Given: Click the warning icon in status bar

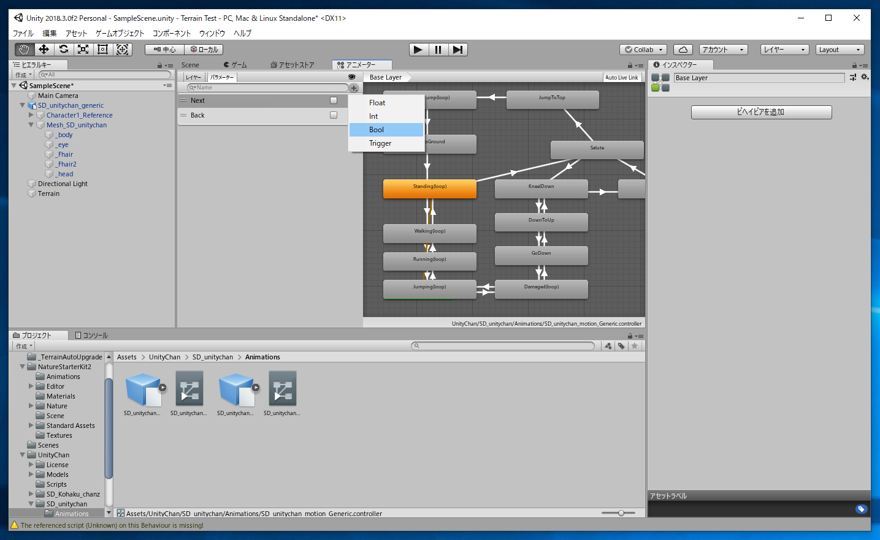Looking at the screenshot, I should pyautogui.click(x=15, y=525).
